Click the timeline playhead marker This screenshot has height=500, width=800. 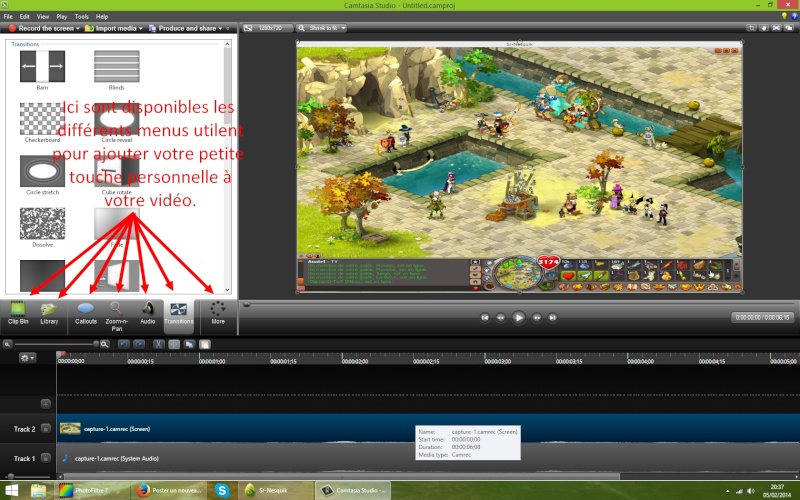click(61, 354)
